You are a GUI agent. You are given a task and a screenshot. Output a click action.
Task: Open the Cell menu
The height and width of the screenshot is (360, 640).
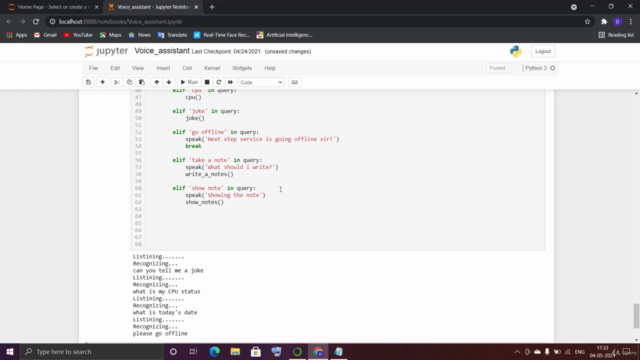click(187, 68)
